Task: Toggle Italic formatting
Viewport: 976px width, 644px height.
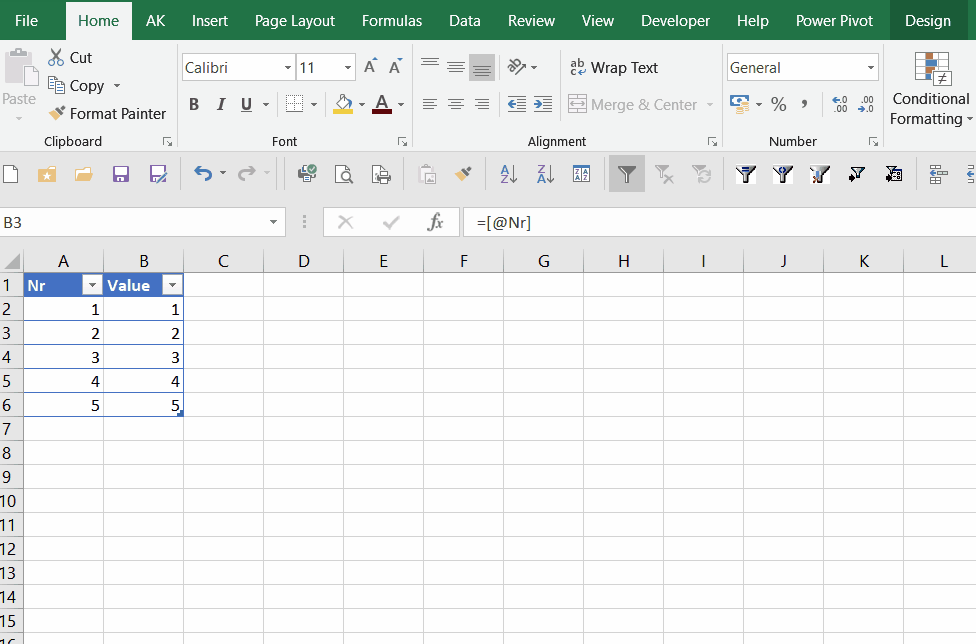Action: pyautogui.click(x=220, y=104)
